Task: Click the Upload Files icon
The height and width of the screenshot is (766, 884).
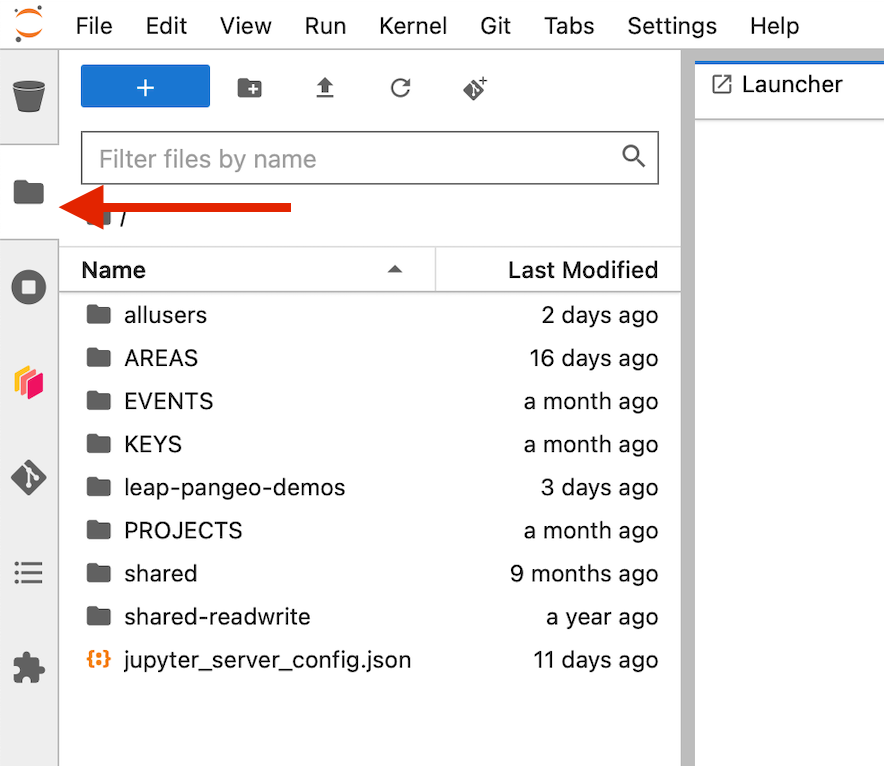Action: pos(324,88)
